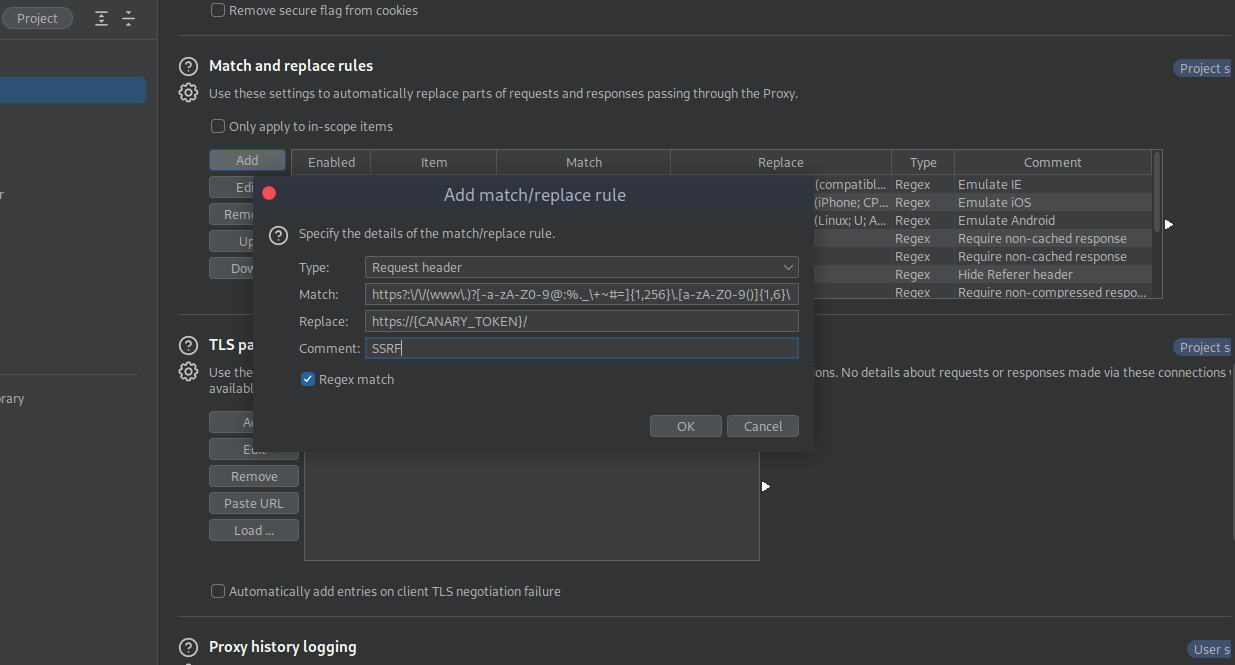Sort rules by Enabled column header
The width and height of the screenshot is (1235, 665).
click(331, 162)
